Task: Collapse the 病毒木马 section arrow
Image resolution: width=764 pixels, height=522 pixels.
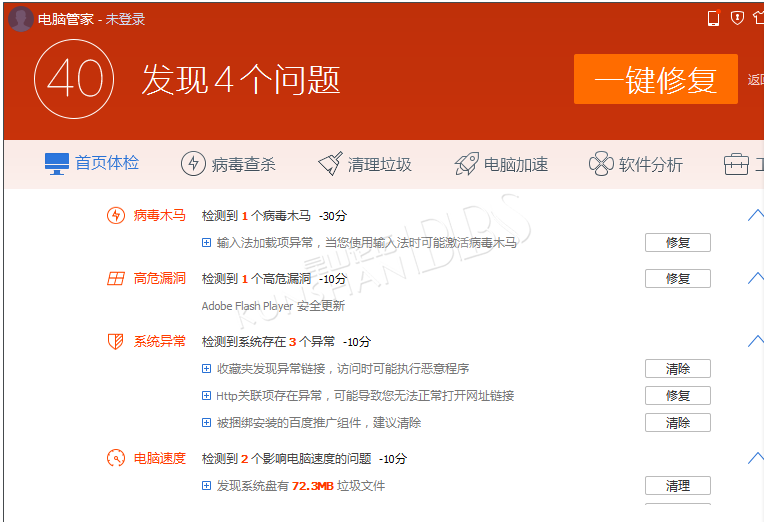Action: click(756, 215)
